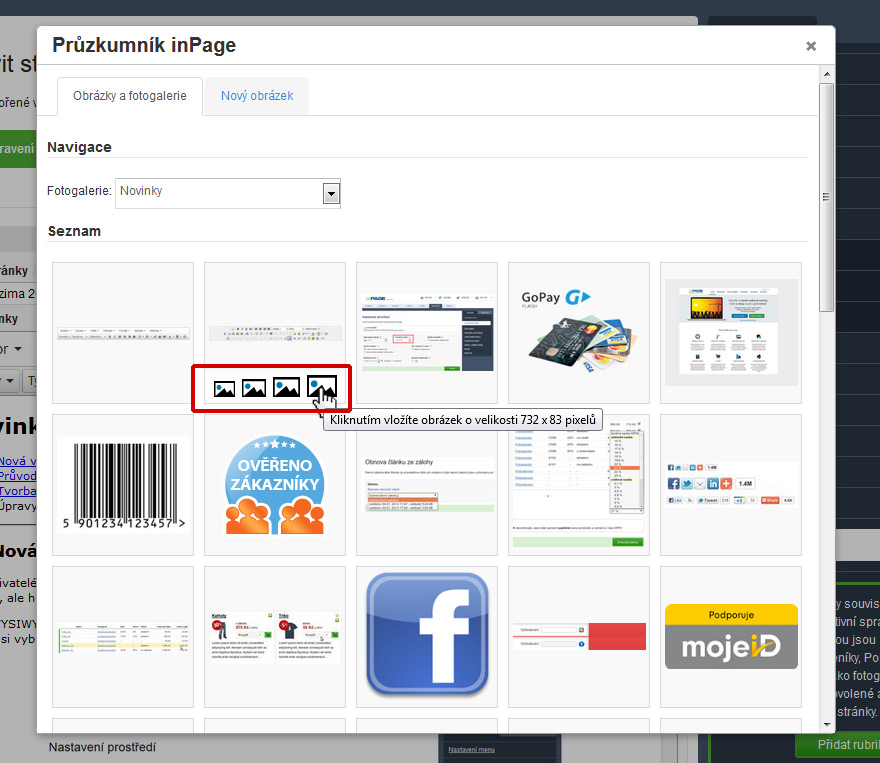Click the third image size icon
This screenshot has height=763, width=880.
coord(286,388)
